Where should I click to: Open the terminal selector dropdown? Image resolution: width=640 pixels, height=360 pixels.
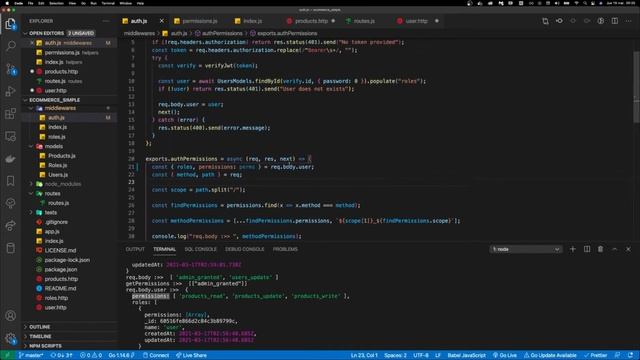tap(526, 249)
